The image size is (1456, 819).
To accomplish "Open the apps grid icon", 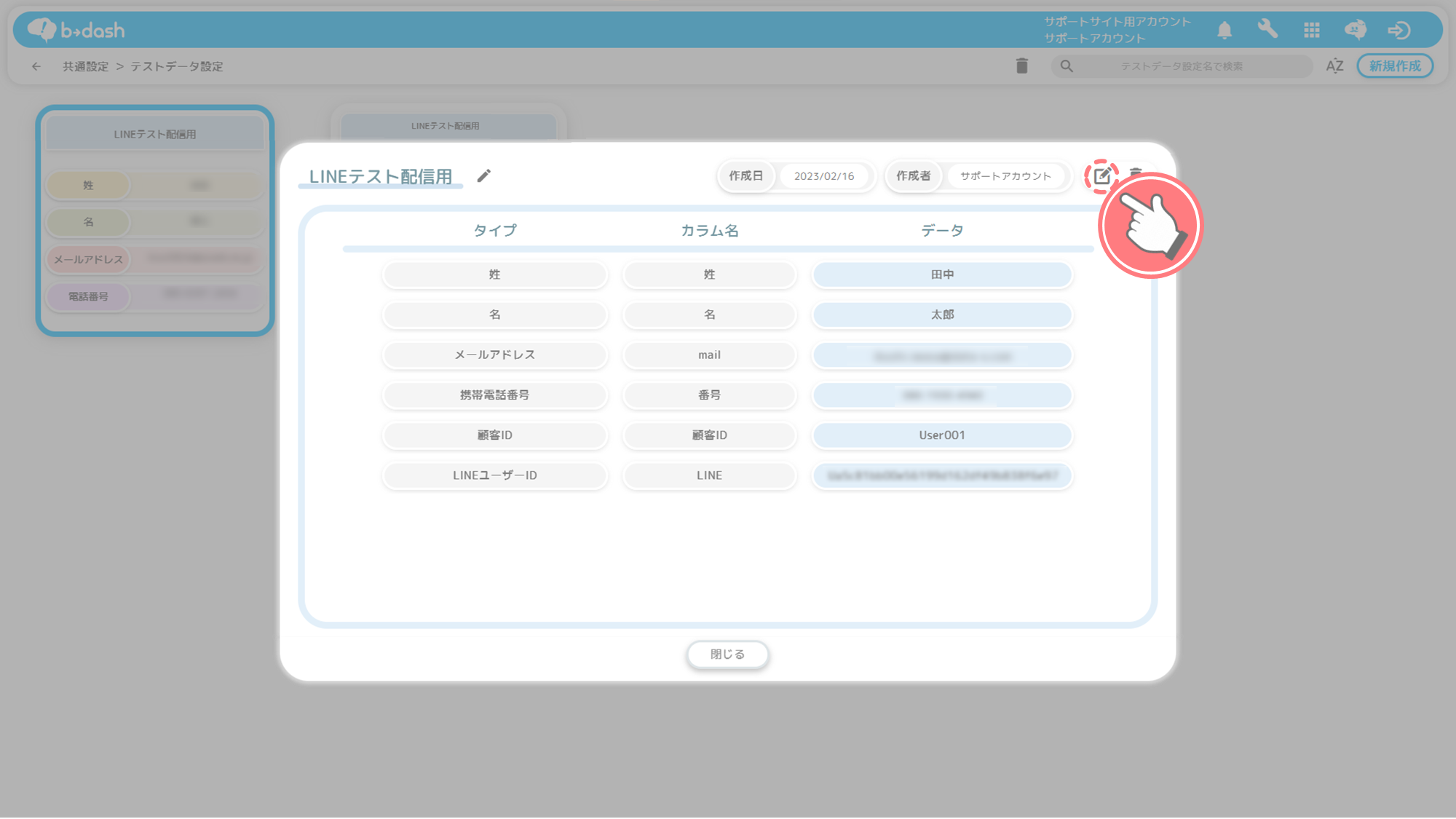I will (1312, 31).
